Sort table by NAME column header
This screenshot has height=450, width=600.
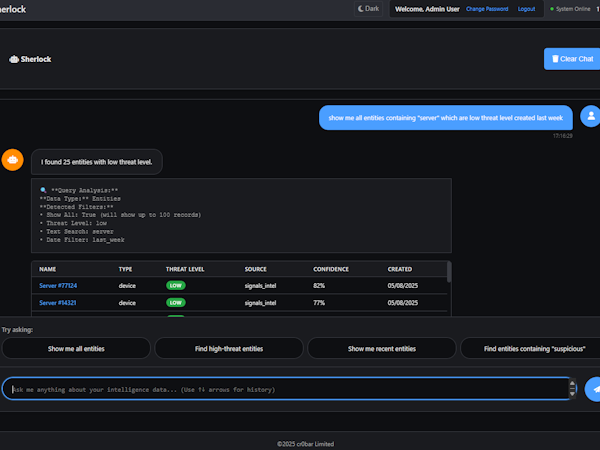47,269
